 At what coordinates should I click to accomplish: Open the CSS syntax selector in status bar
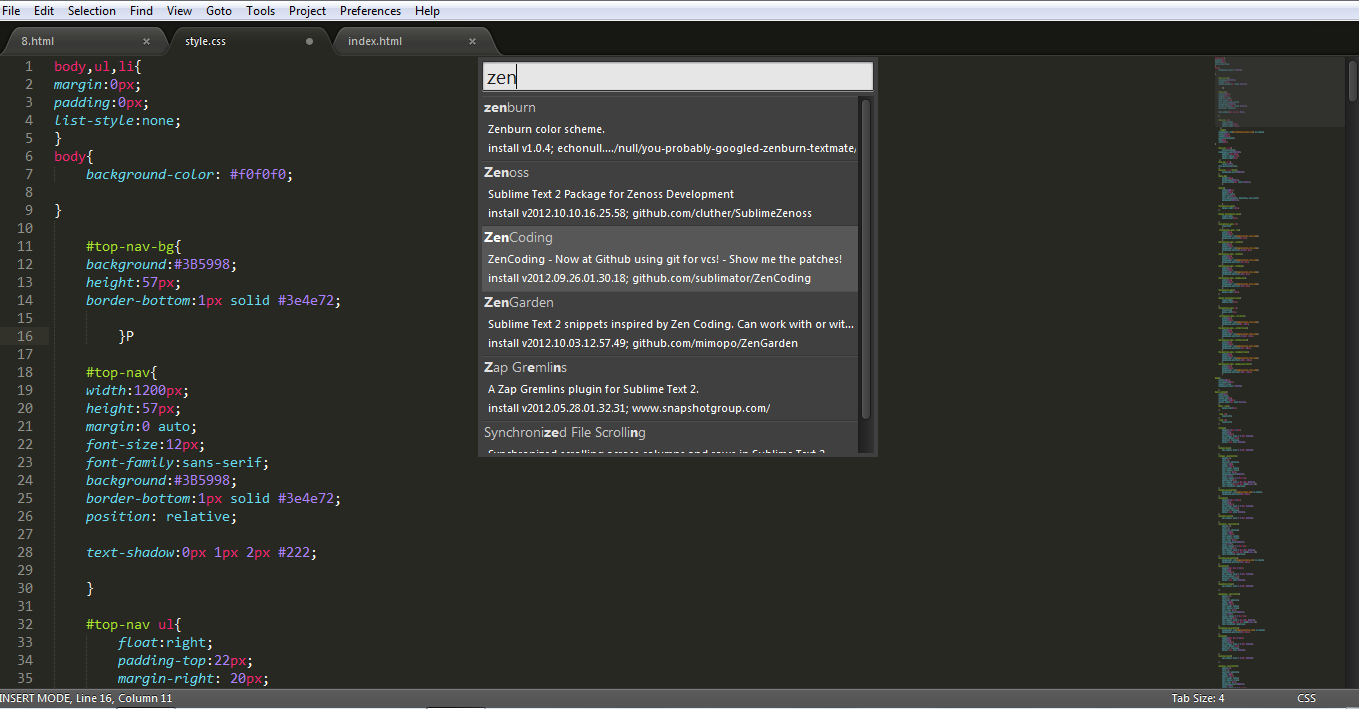tap(1306, 697)
